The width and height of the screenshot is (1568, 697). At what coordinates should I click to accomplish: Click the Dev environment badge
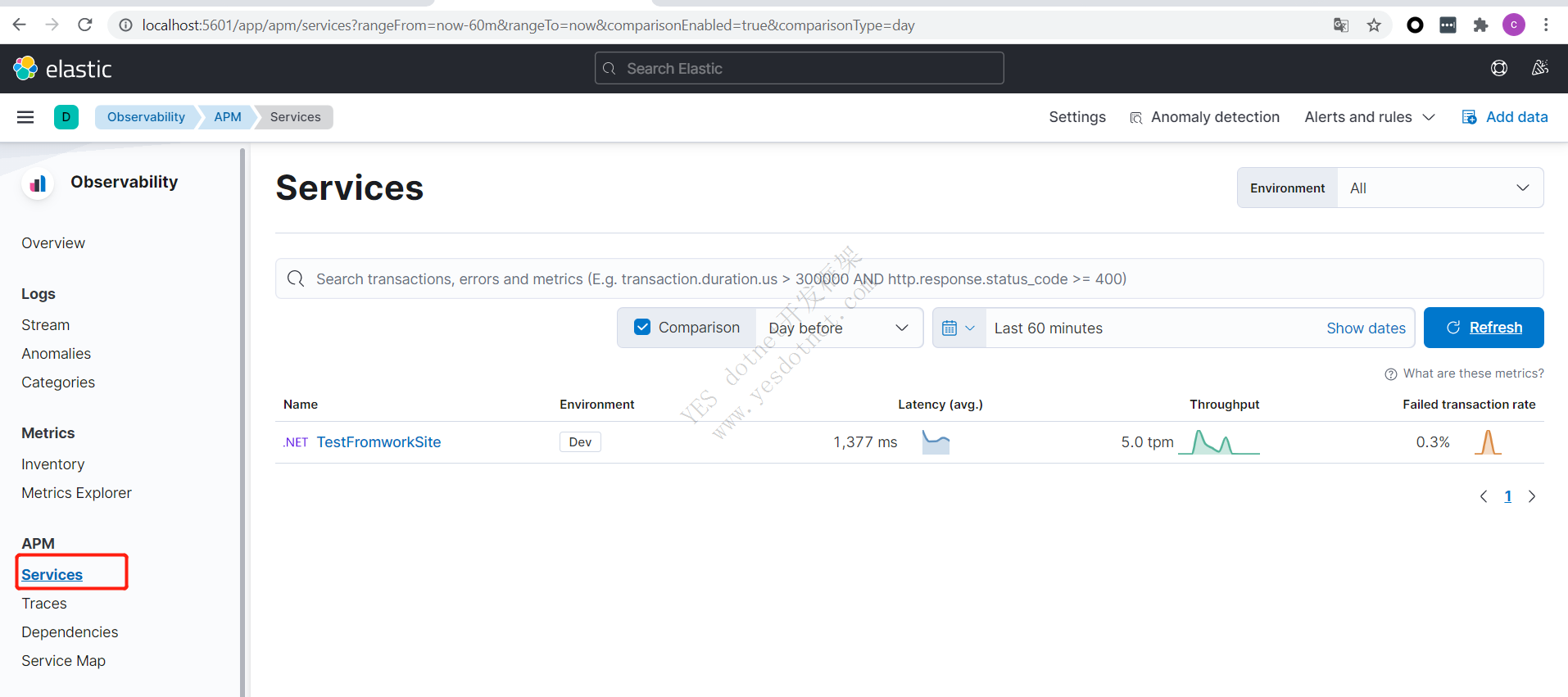point(580,442)
